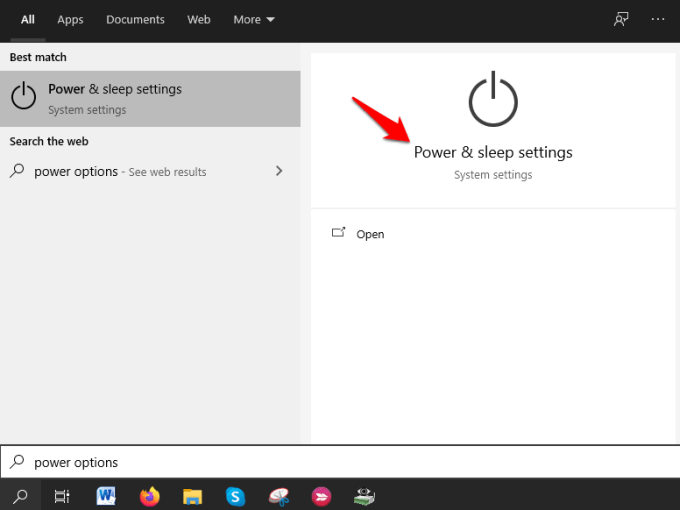The image size is (680, 510).
Task: Expand web results chevron arrow
Action: (279, 171)
